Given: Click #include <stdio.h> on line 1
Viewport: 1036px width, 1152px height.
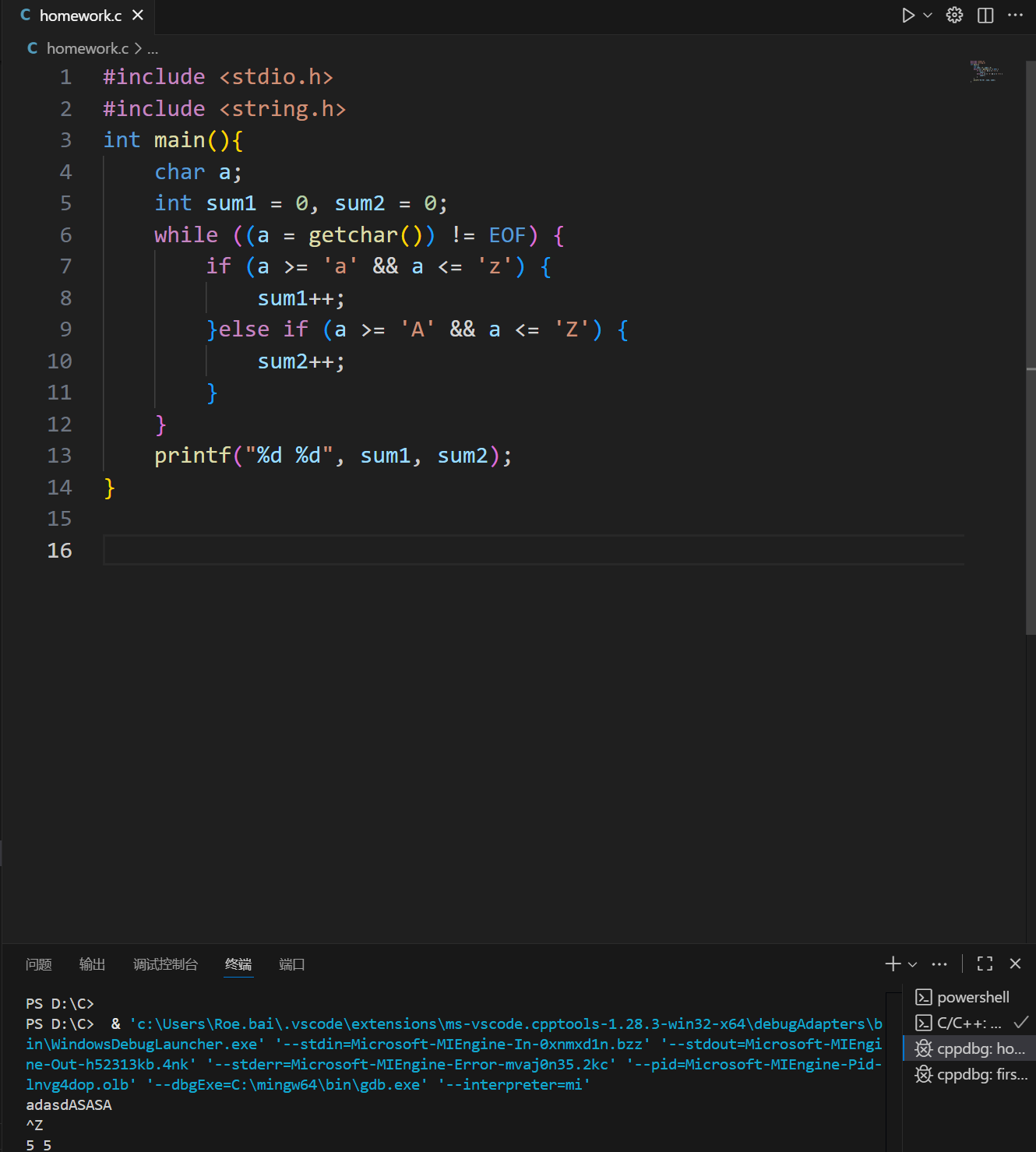Looking at the screenshot, I should 218,77.
